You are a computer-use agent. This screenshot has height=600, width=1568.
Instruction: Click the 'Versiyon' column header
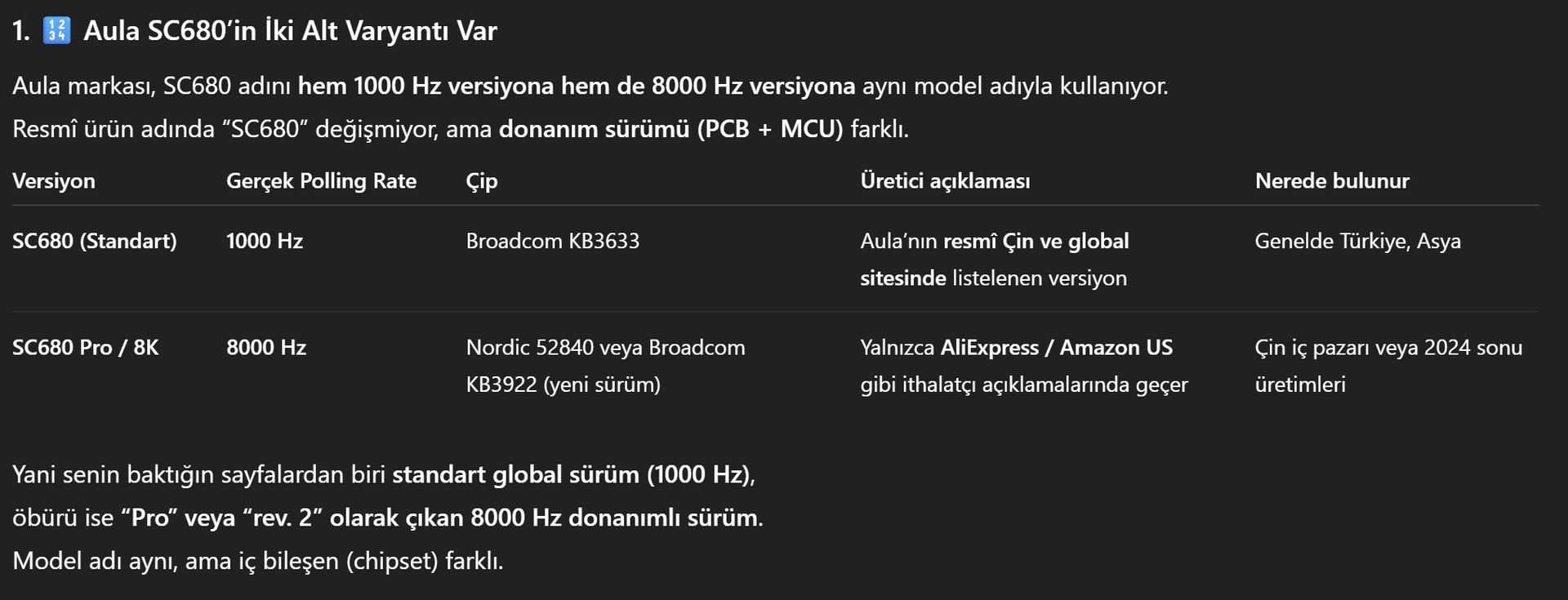(x=54, y=181)
